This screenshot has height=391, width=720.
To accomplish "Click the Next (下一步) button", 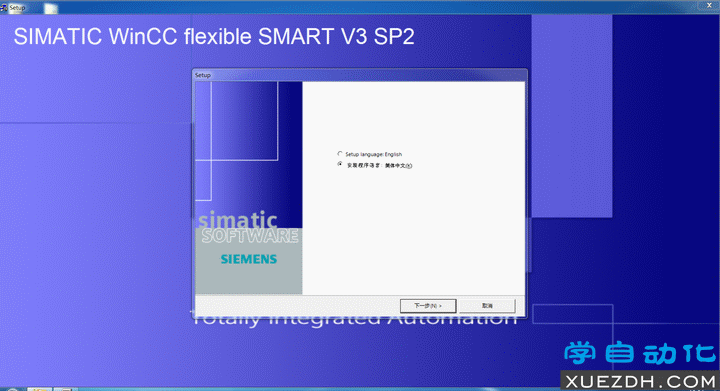I will click(x=428, y=306).
